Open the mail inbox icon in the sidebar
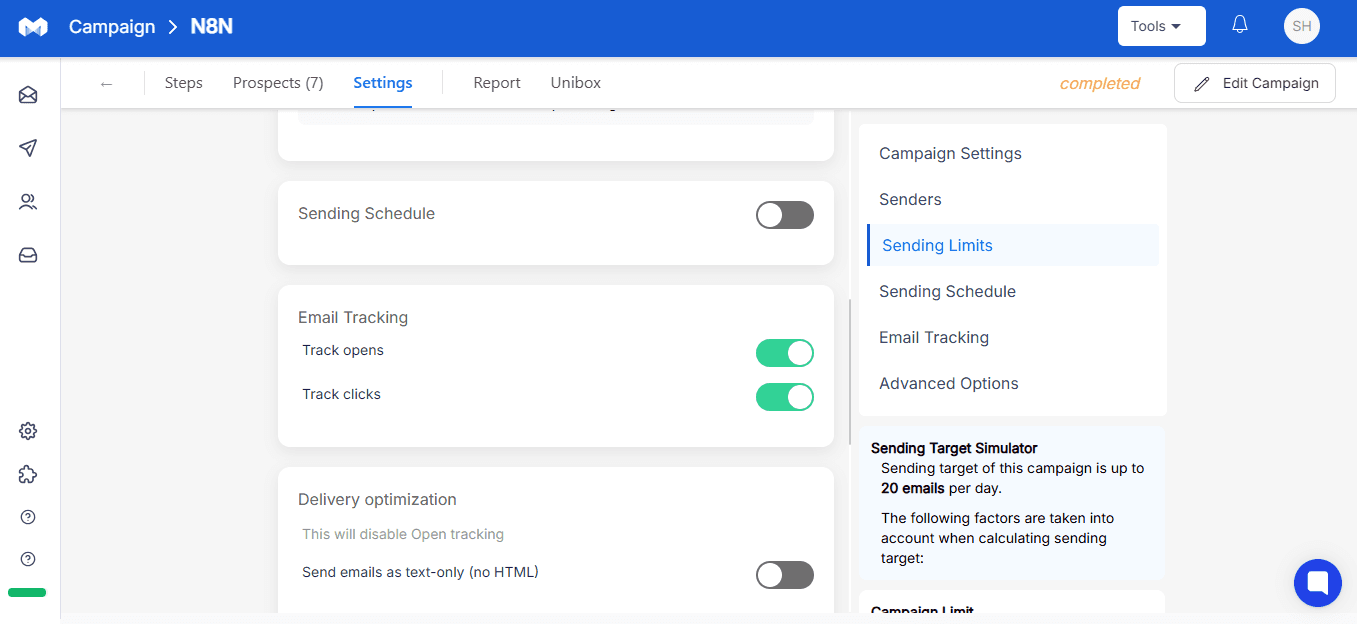 pyautogui.click(x=28, y=95)
